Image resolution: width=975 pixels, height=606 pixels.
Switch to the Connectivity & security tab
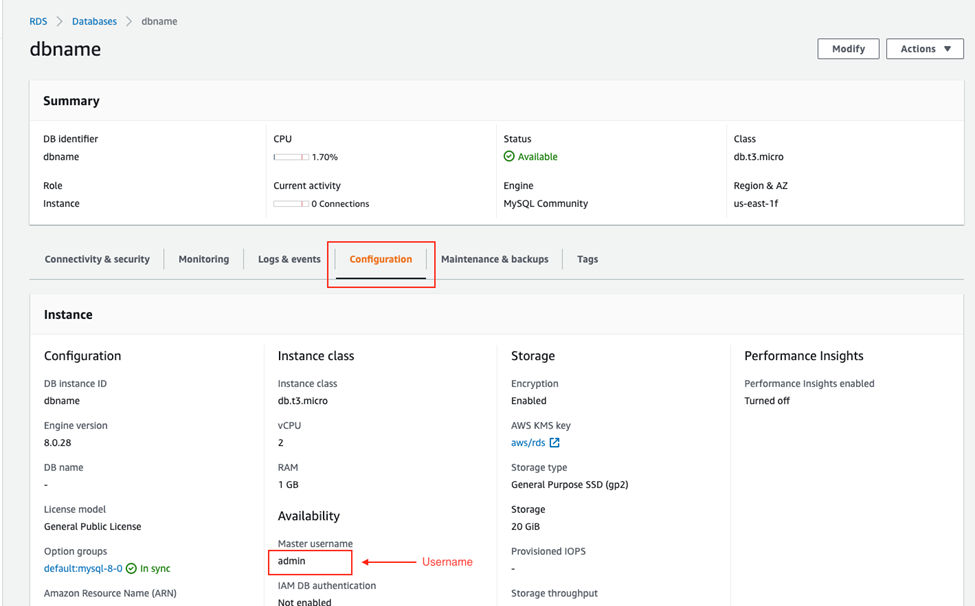[x=97, y=259]
